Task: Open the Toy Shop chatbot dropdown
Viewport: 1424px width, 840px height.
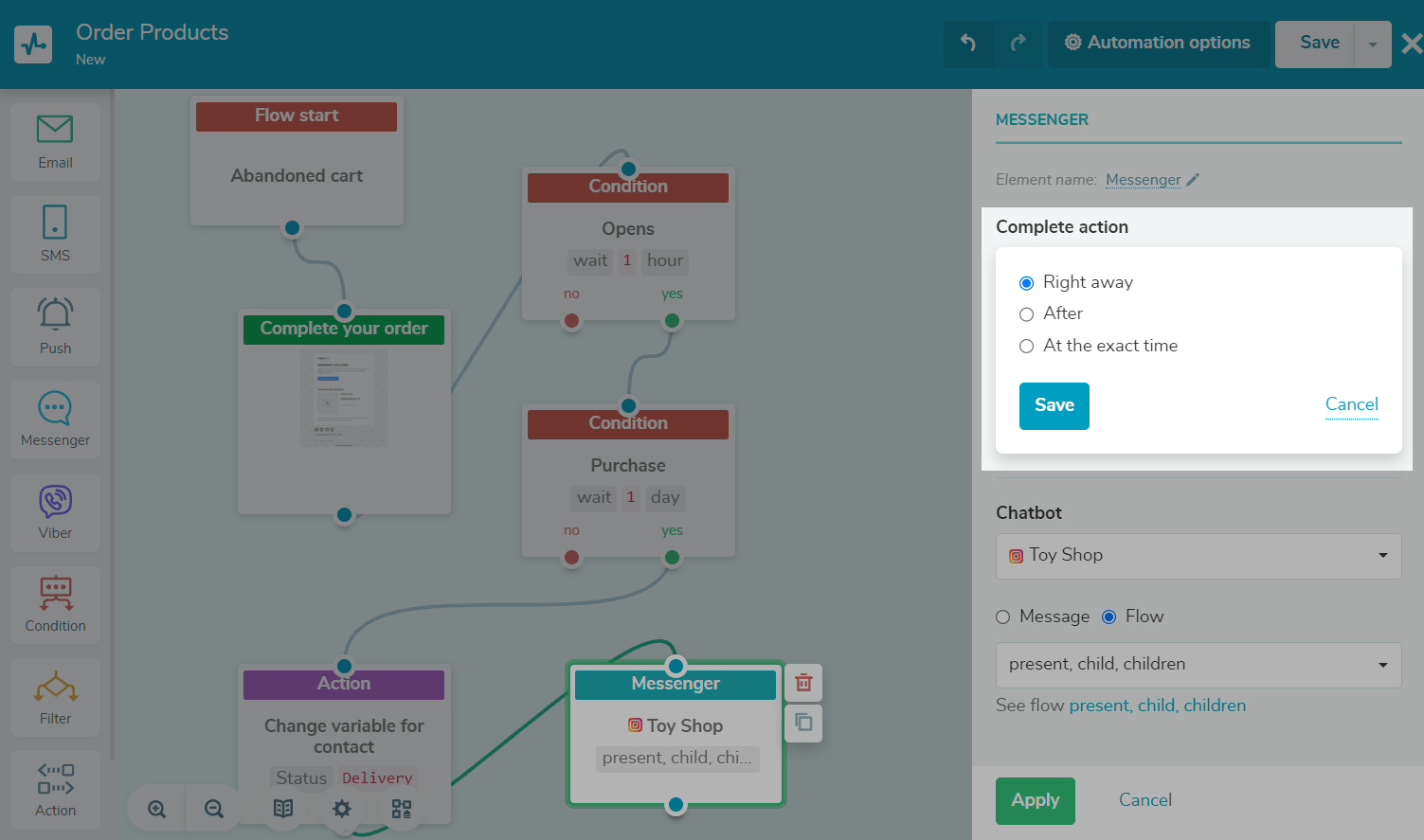Action: (x=1198, y=556)
